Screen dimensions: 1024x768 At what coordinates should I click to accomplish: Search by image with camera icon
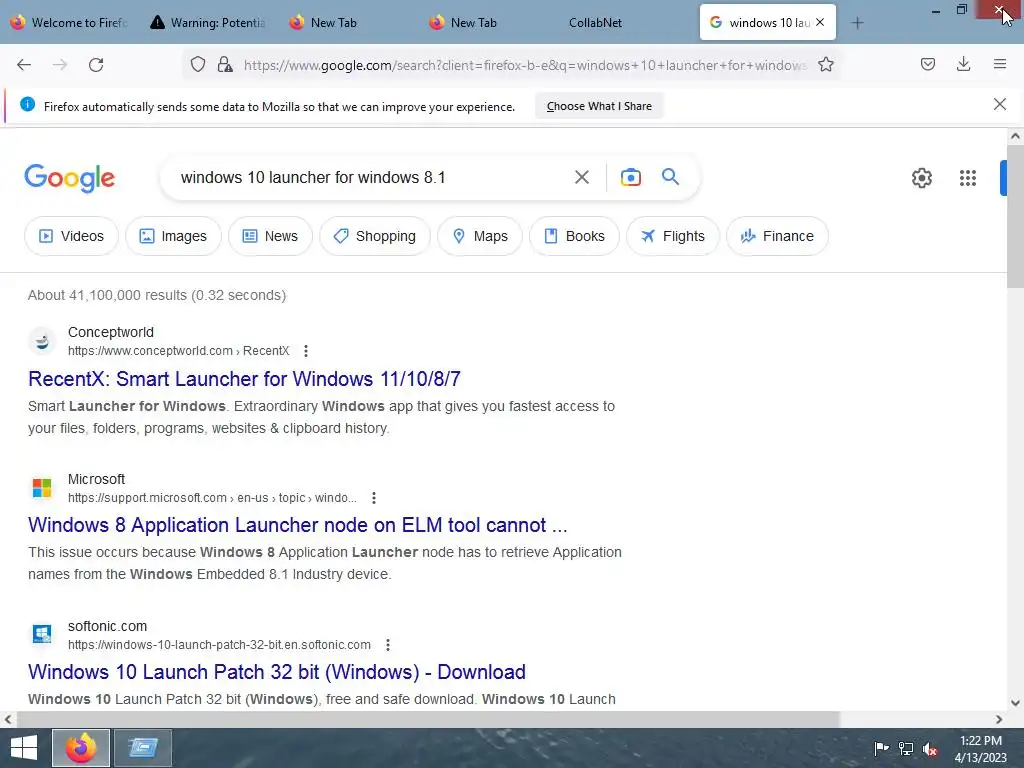(630, 177)
